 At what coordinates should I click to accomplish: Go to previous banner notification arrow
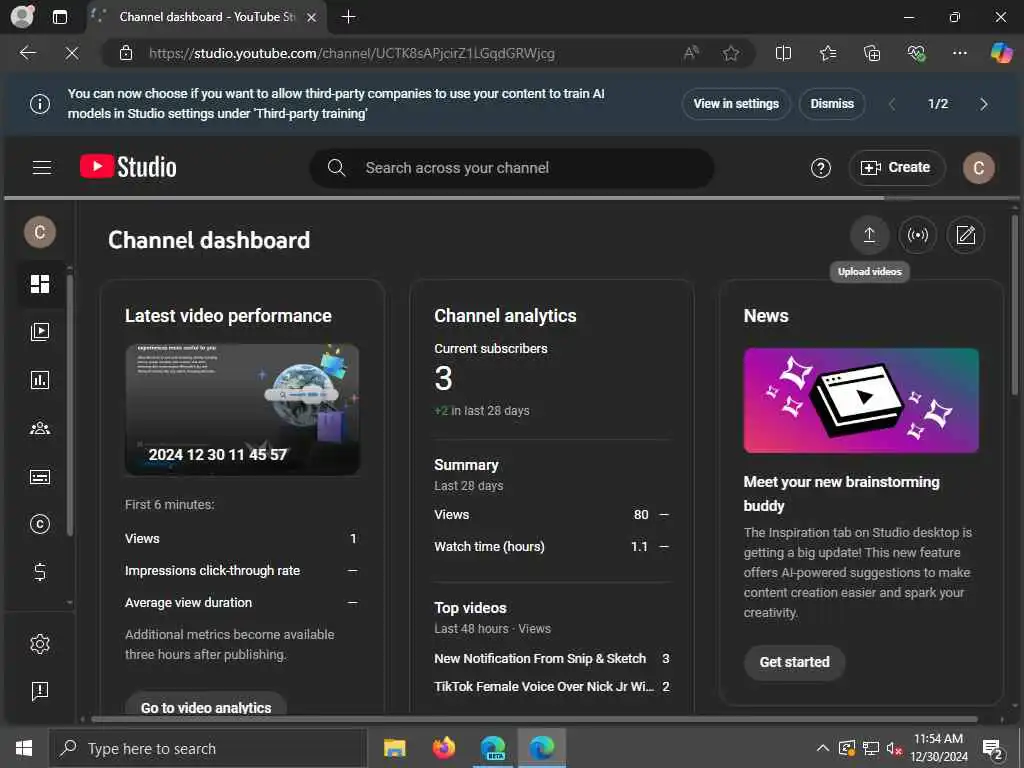click(x=892, y=104)
